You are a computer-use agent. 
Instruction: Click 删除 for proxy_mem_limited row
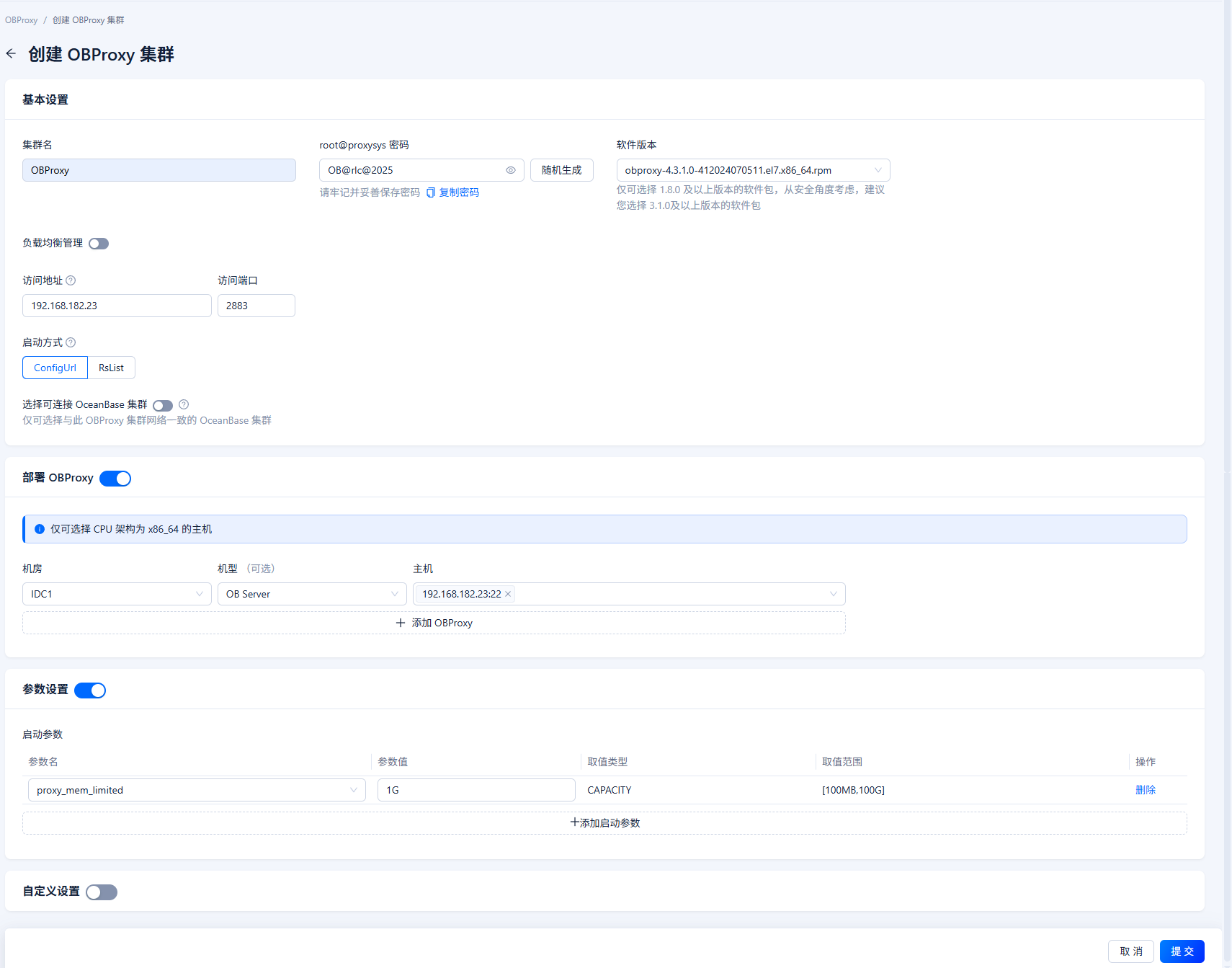(1146, 790)
